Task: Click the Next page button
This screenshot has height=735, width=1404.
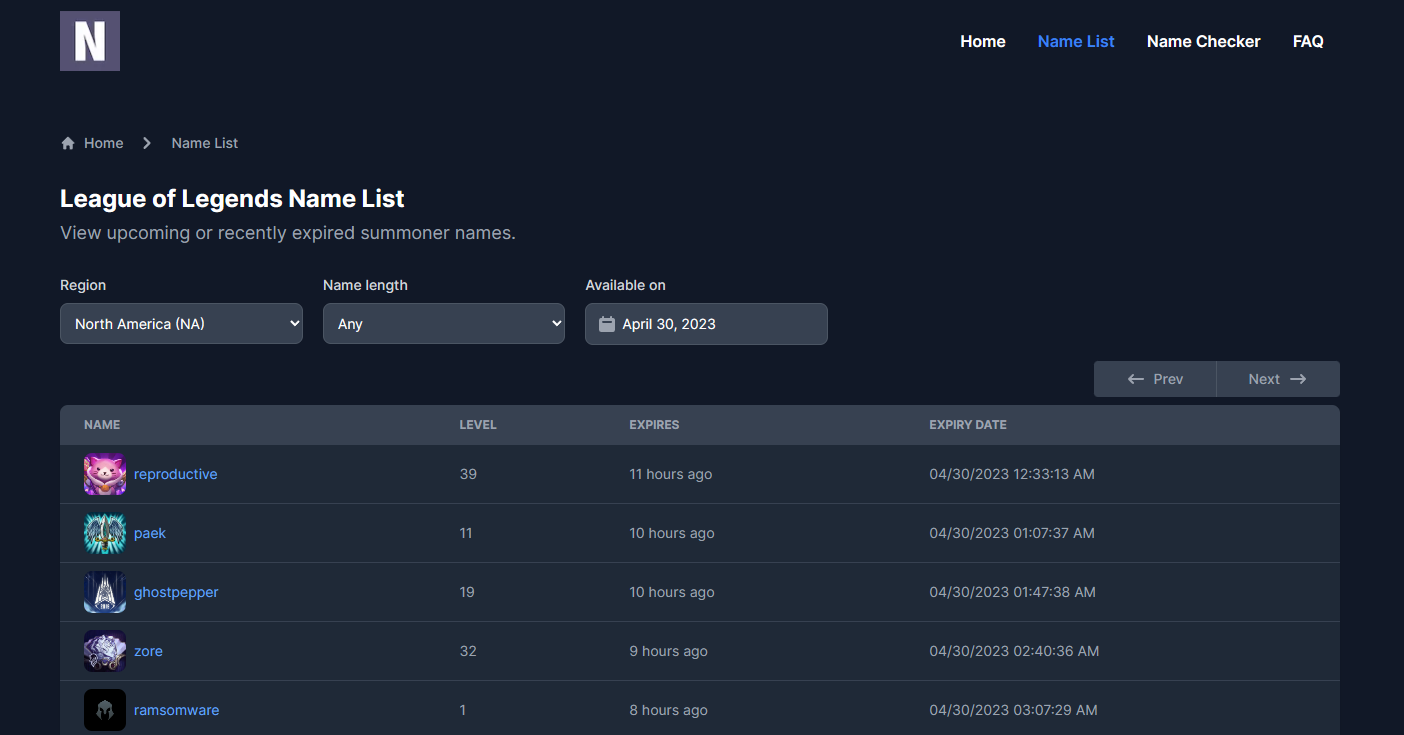Action: 1278,379
